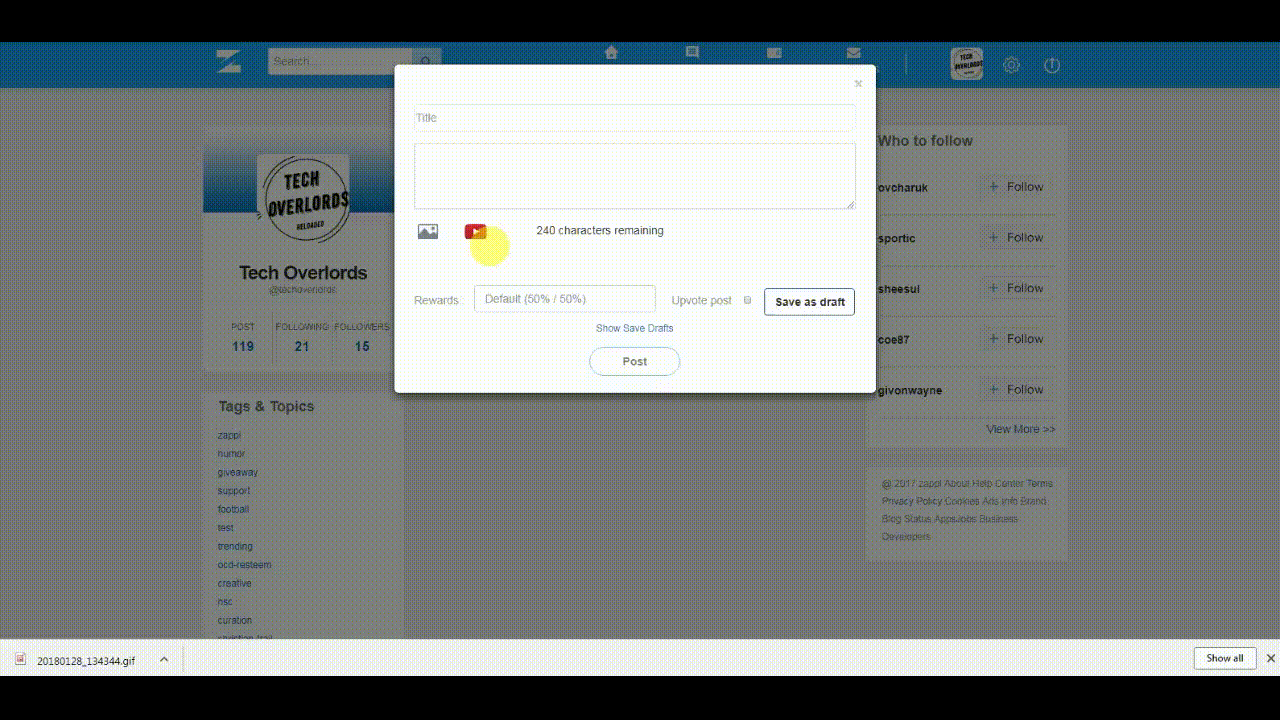Open the nsc tag
1280x720 pixels.
coord(224,602)
